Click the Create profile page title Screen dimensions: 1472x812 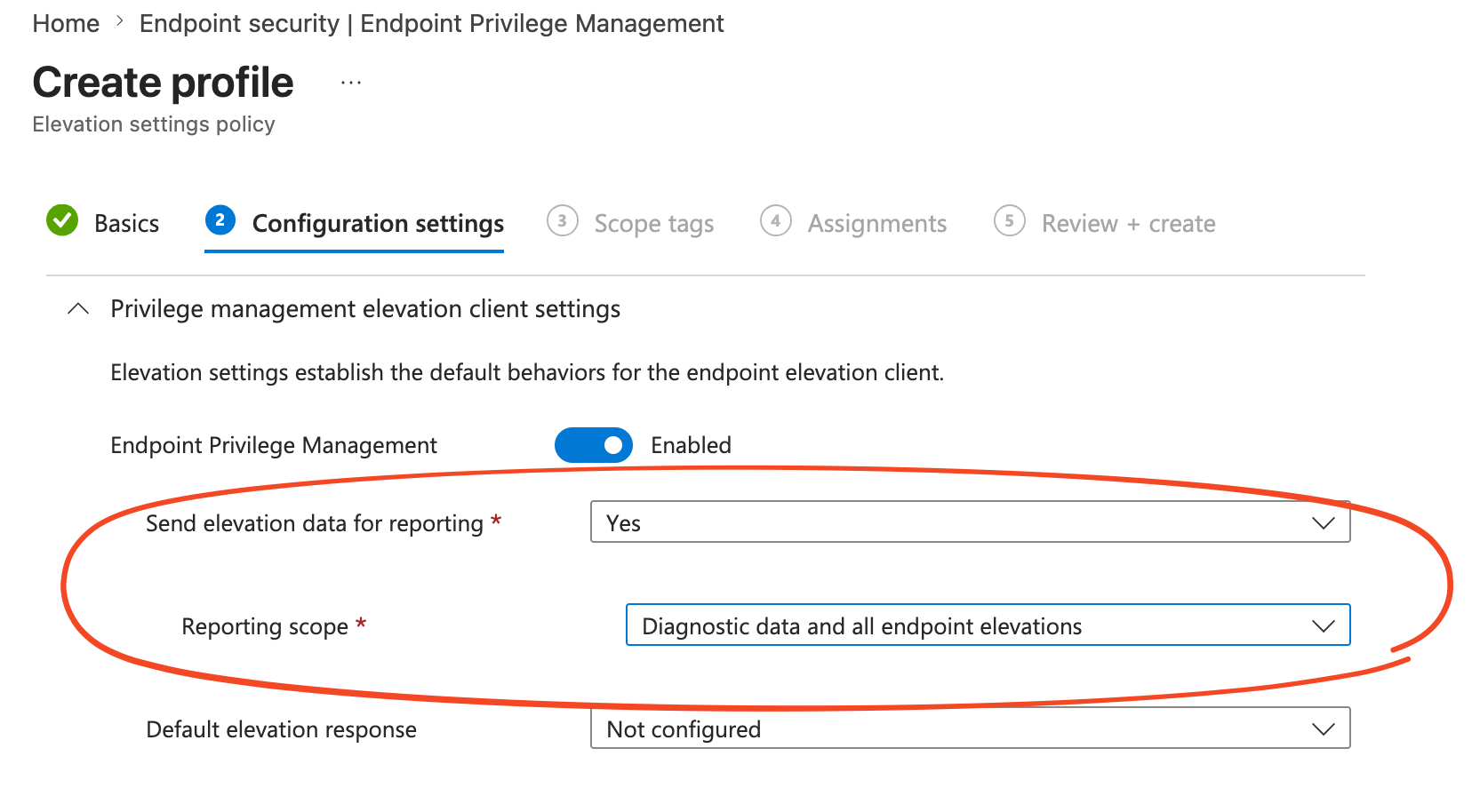(x=164, y=83)
